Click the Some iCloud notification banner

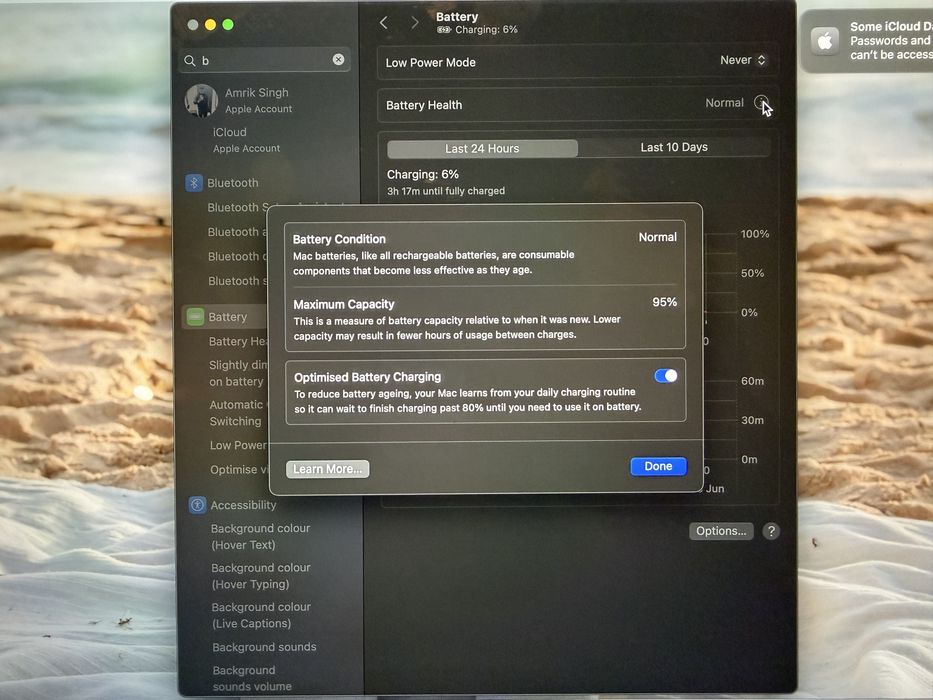pos(868,41)
